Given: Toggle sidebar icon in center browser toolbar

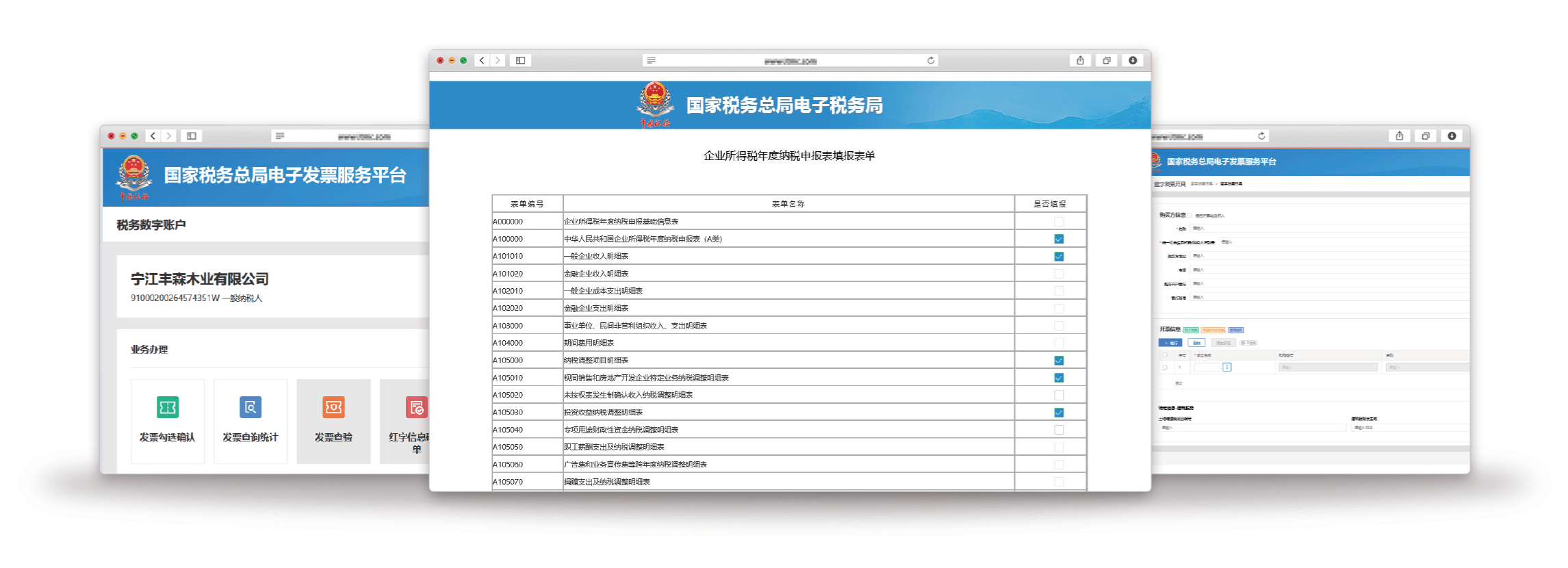Looking at the screenshot, I should (520, 61).
